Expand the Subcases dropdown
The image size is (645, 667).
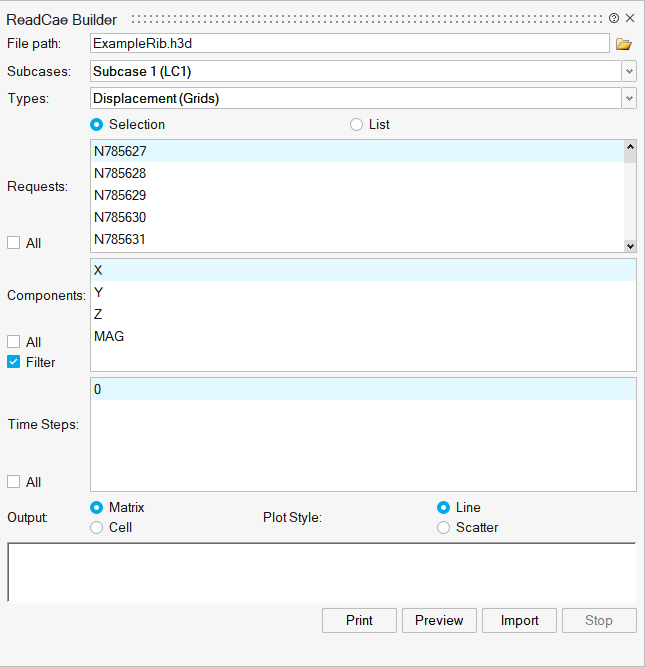(628, 71)
